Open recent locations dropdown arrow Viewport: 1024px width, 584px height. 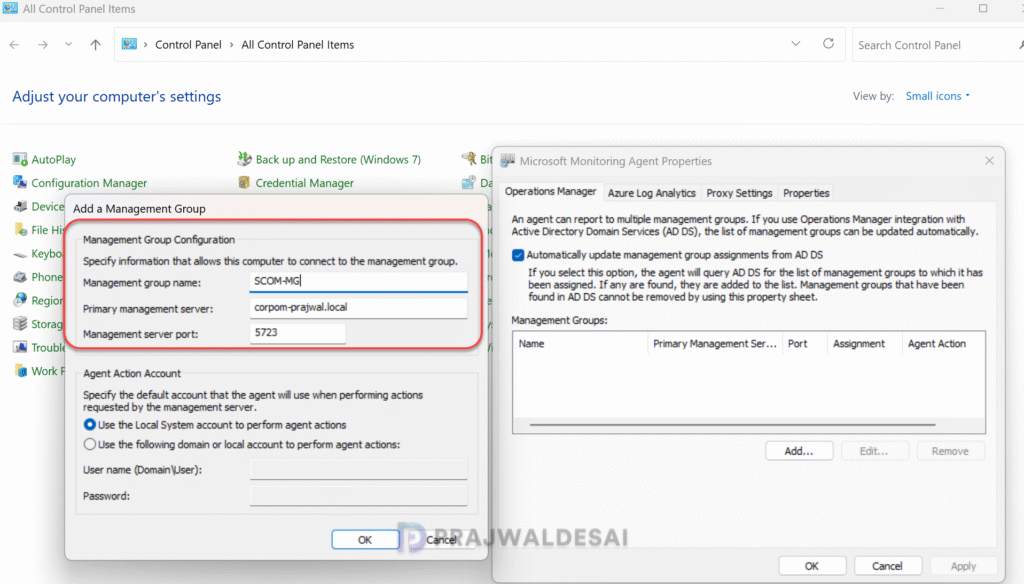coord(69,44)
